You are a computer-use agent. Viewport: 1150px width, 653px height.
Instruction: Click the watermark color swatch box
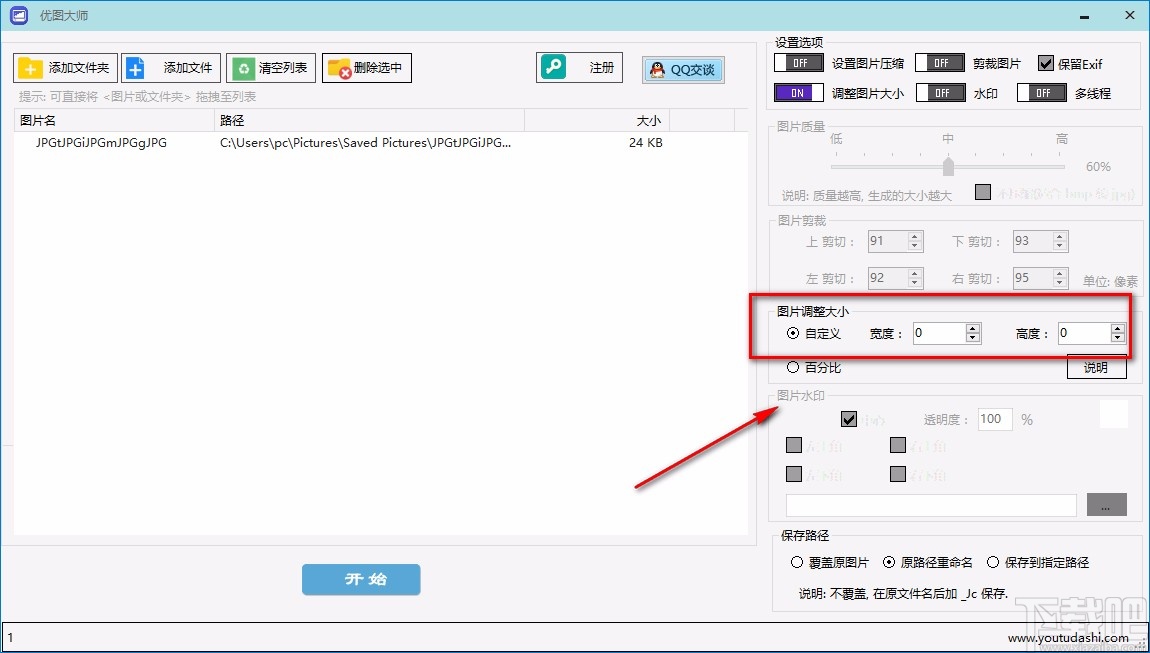tap(1113, 413)
